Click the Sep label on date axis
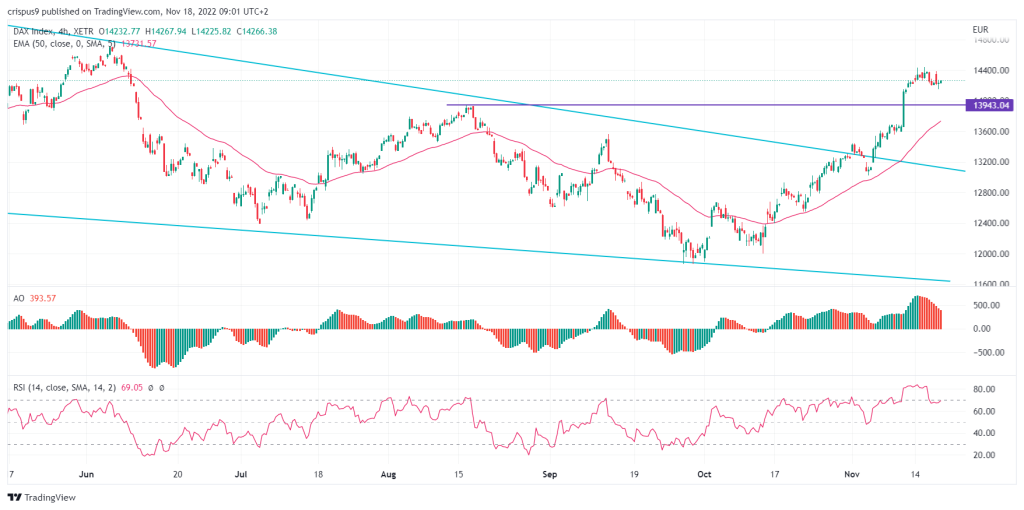This screenshot has height=510, width=1024. tap(548, 475)
